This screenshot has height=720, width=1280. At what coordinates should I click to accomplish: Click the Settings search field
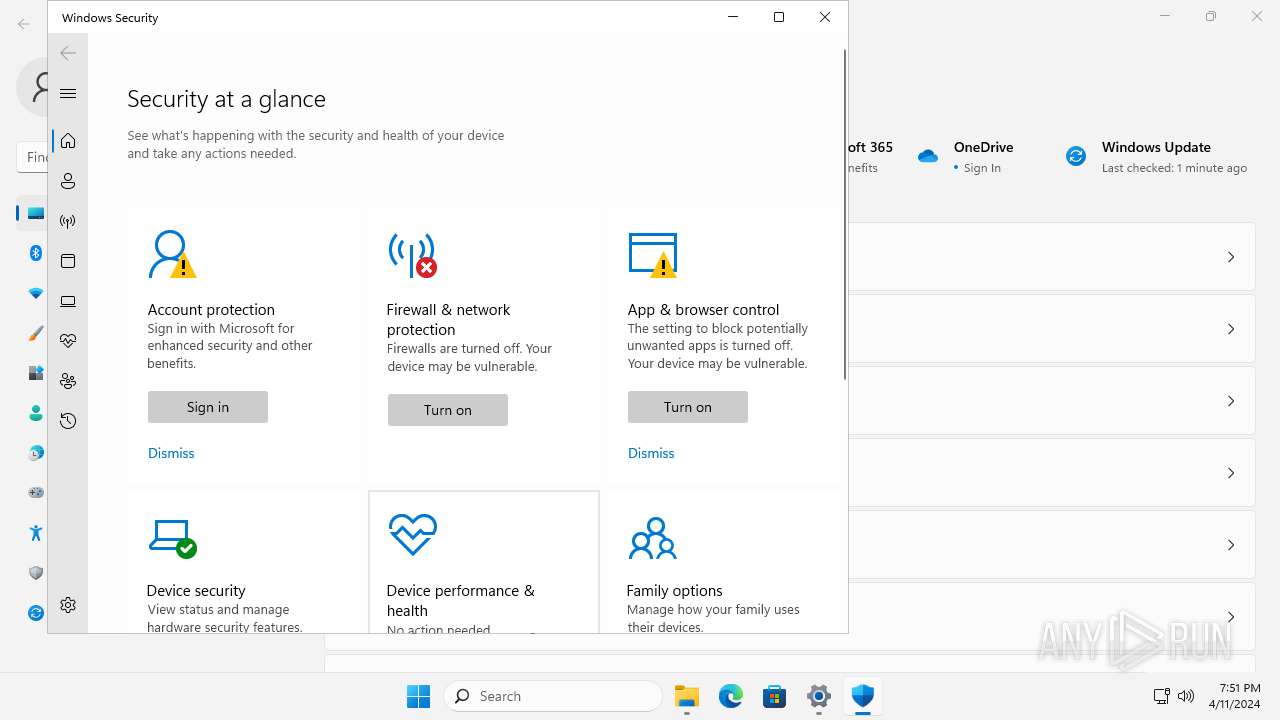coord(32,157)
